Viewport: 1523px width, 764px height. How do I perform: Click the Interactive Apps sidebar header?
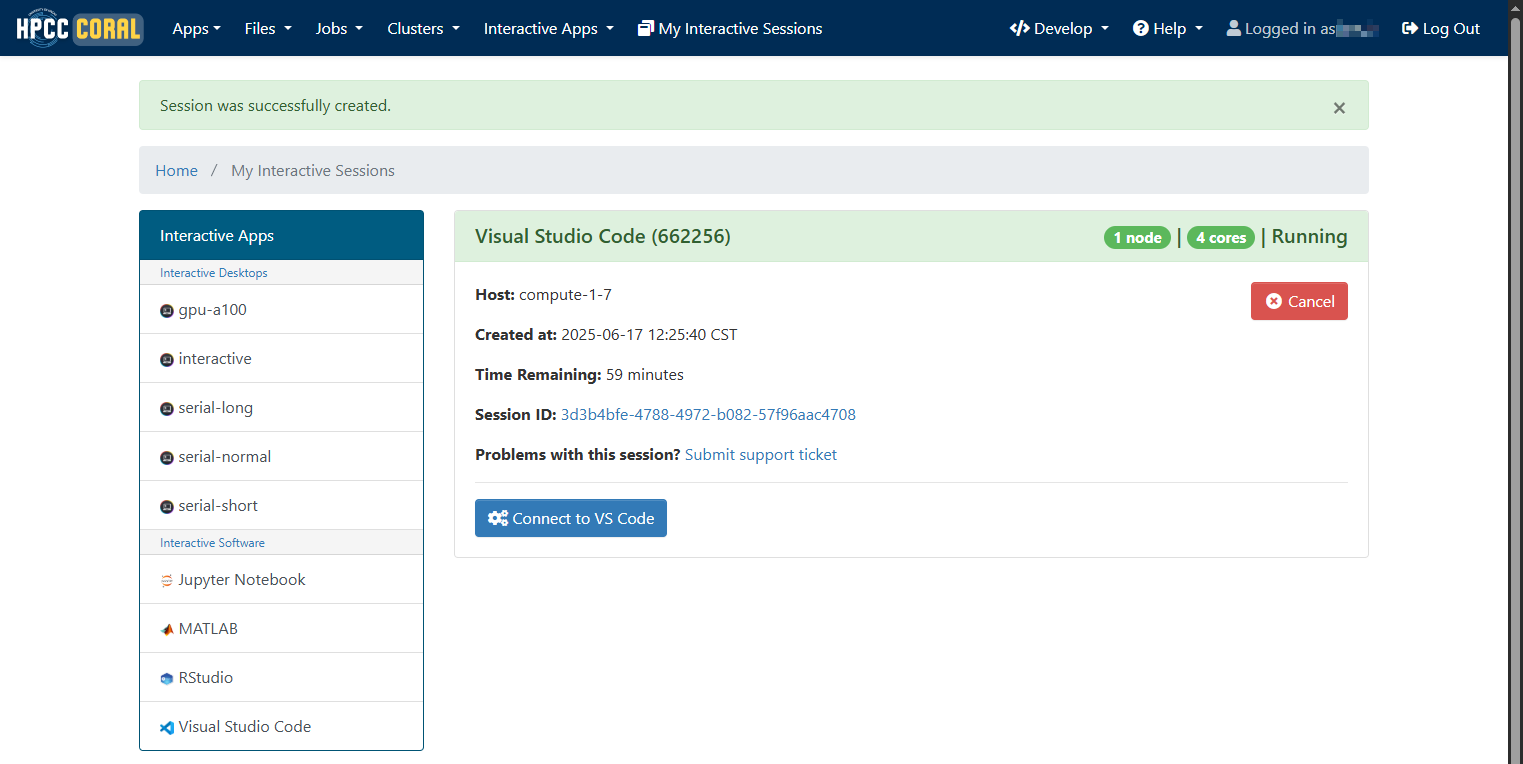281,236
